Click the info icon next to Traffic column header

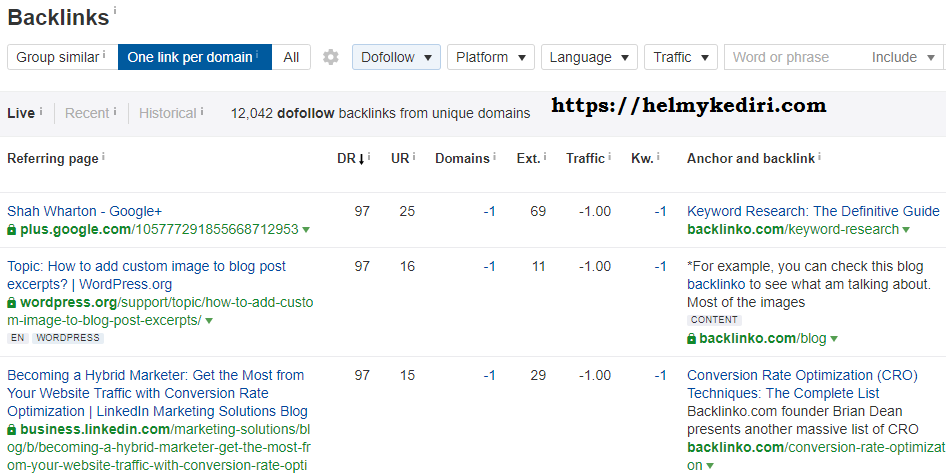click(610, 156)
